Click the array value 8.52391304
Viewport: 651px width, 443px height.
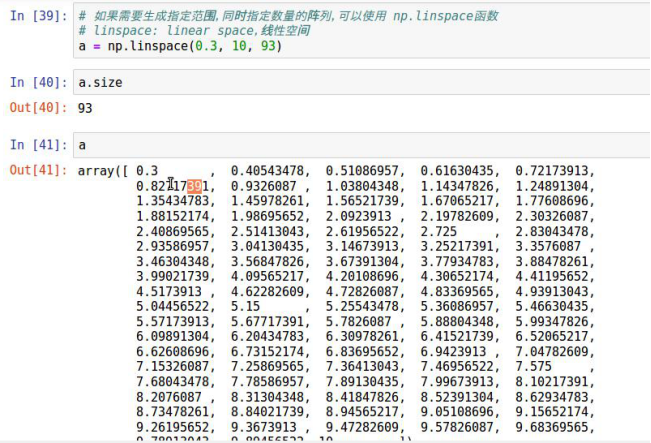[457, 397]
